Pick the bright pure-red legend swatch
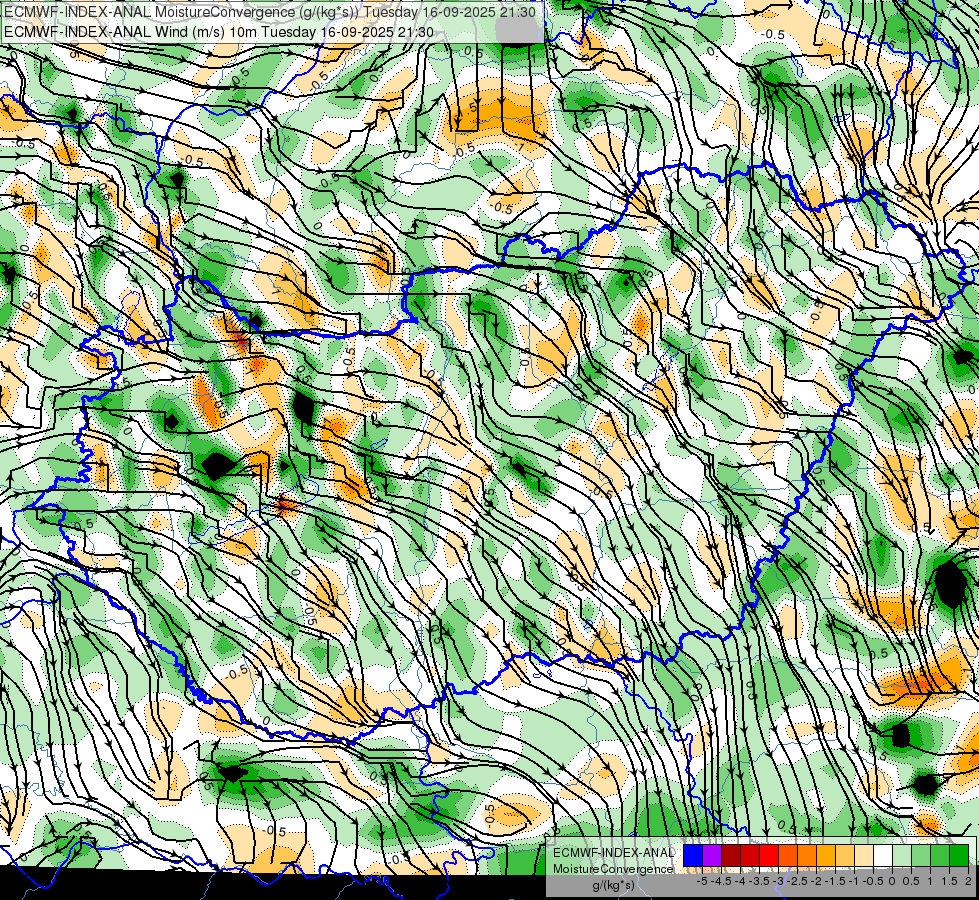979x900 pixels. [x=769, y=856]
